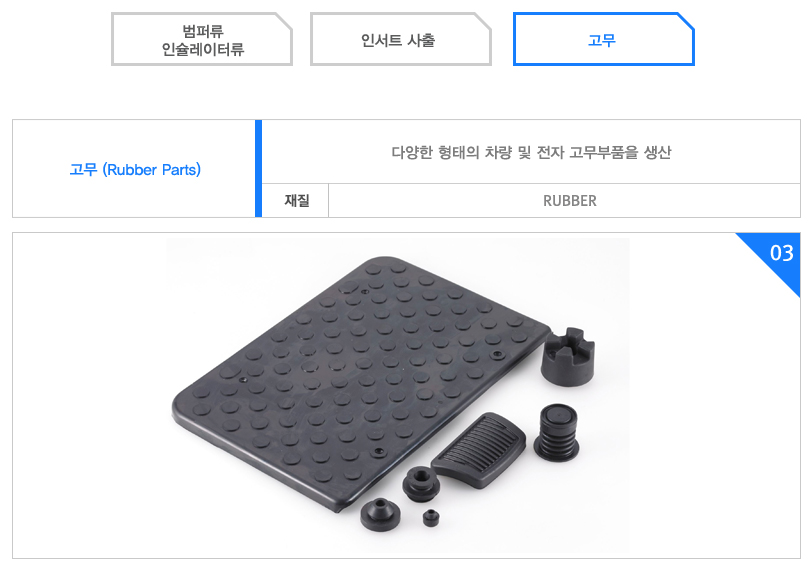Click the description text 다양한 형태의 차량

coord(451,152)
